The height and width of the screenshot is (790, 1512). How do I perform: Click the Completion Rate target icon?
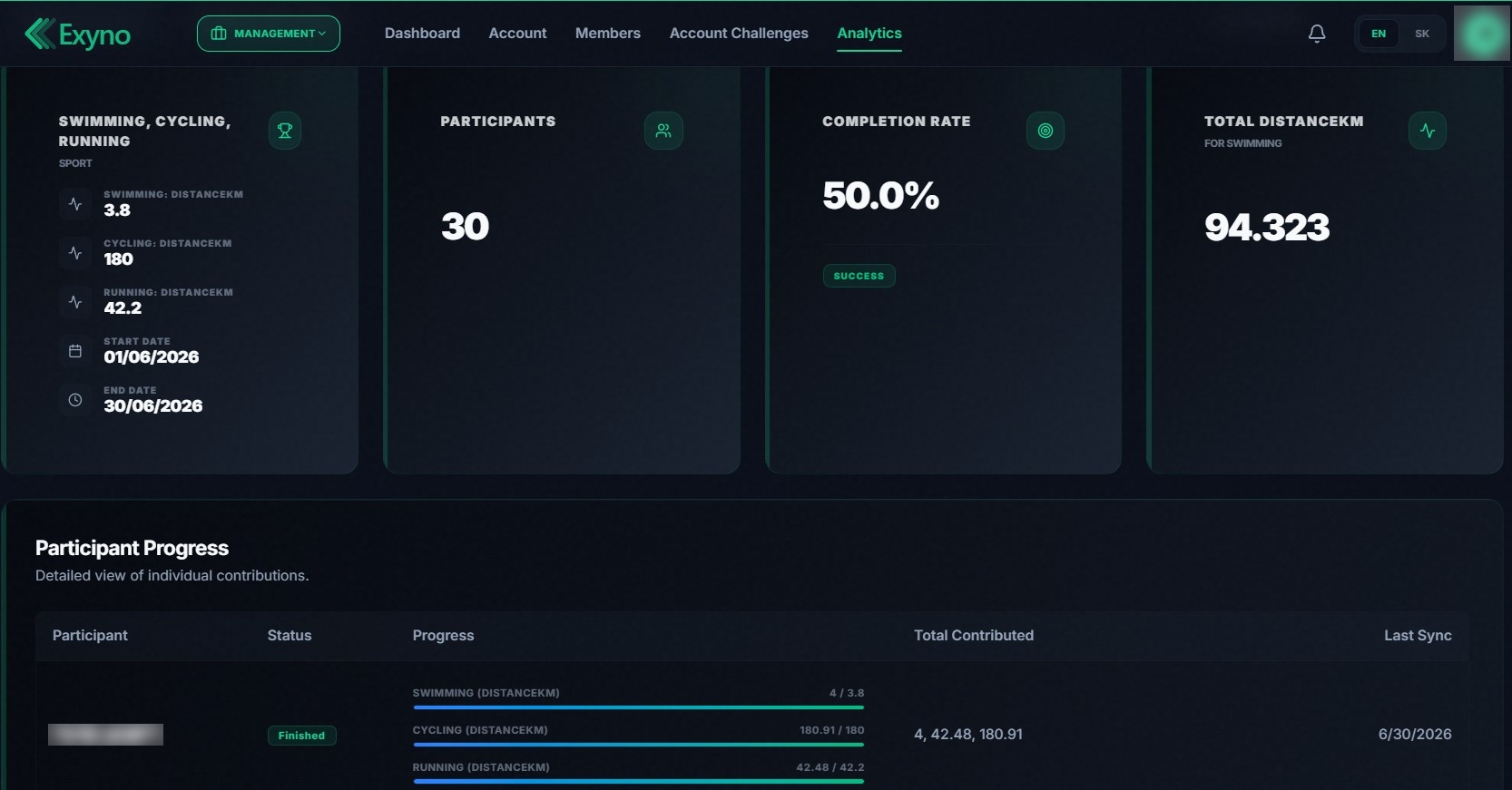(x=1046, y=131)
